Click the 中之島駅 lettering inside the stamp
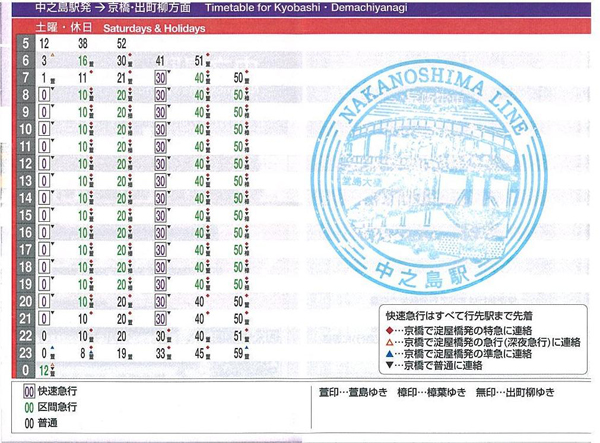Image resolution: width=600 pixels, height=443 pixels. (x=423, y=274)
